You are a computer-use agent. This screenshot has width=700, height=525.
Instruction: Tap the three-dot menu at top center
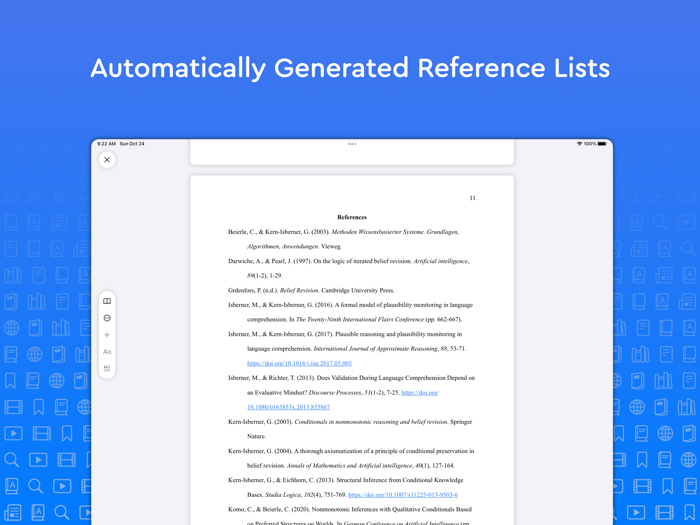[x=352, y=144]
